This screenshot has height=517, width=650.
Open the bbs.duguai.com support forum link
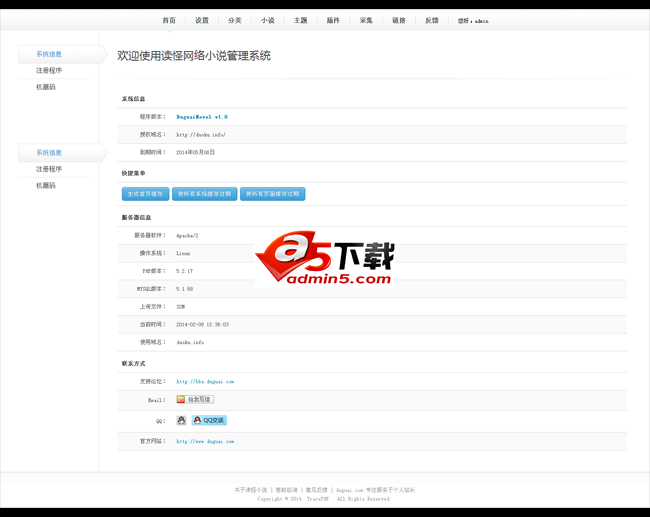point(205,382)
